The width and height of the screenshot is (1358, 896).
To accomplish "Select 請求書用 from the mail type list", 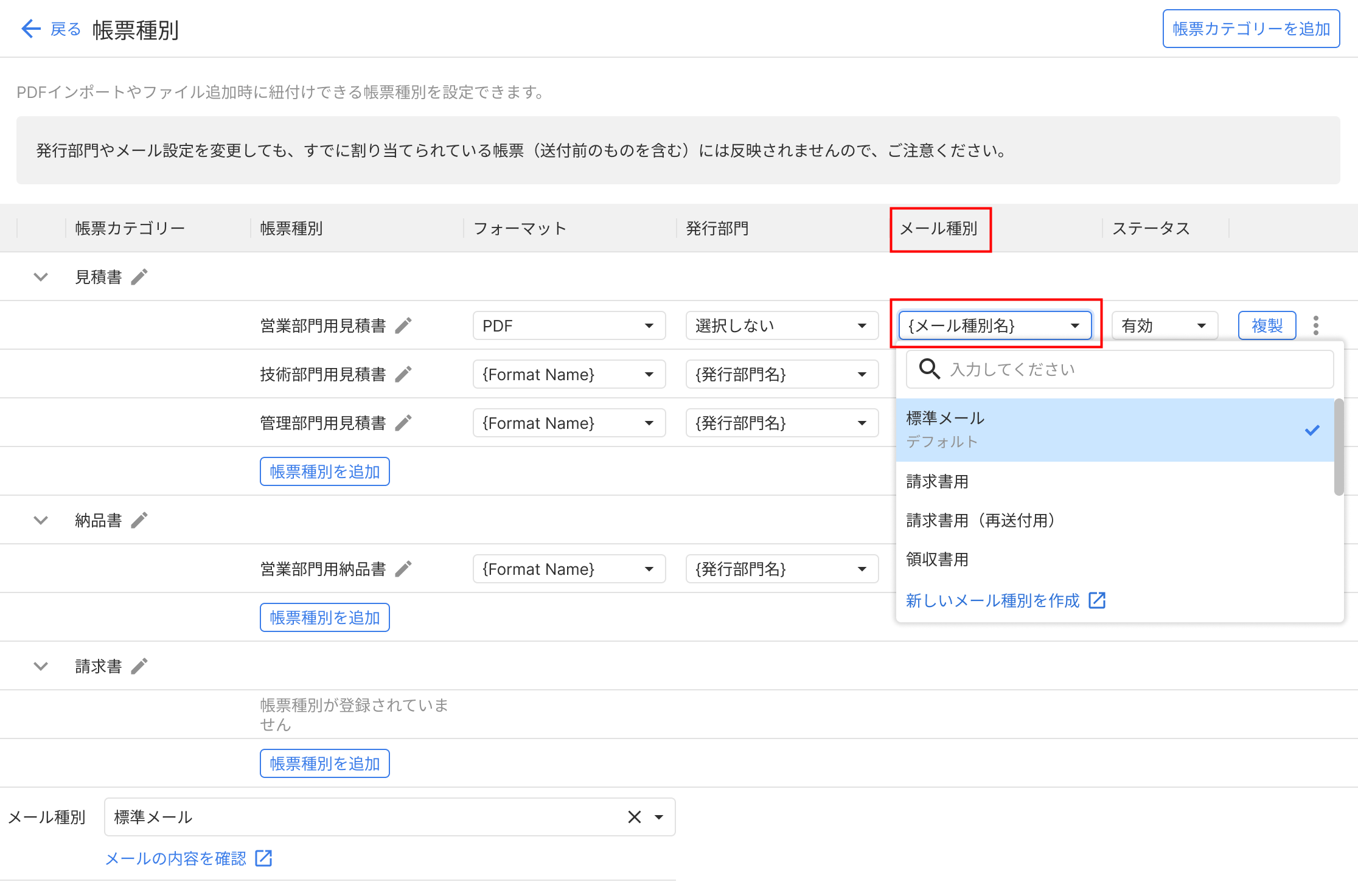I will [938, 482].
